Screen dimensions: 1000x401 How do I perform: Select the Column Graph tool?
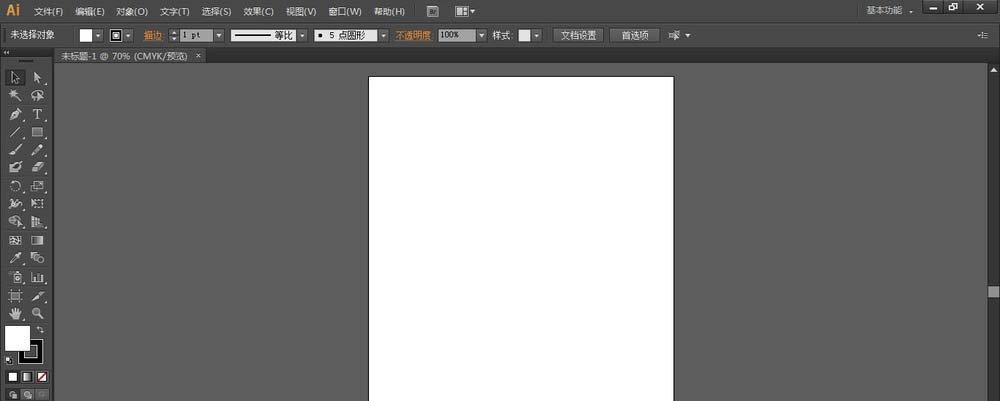pos(38,277)
